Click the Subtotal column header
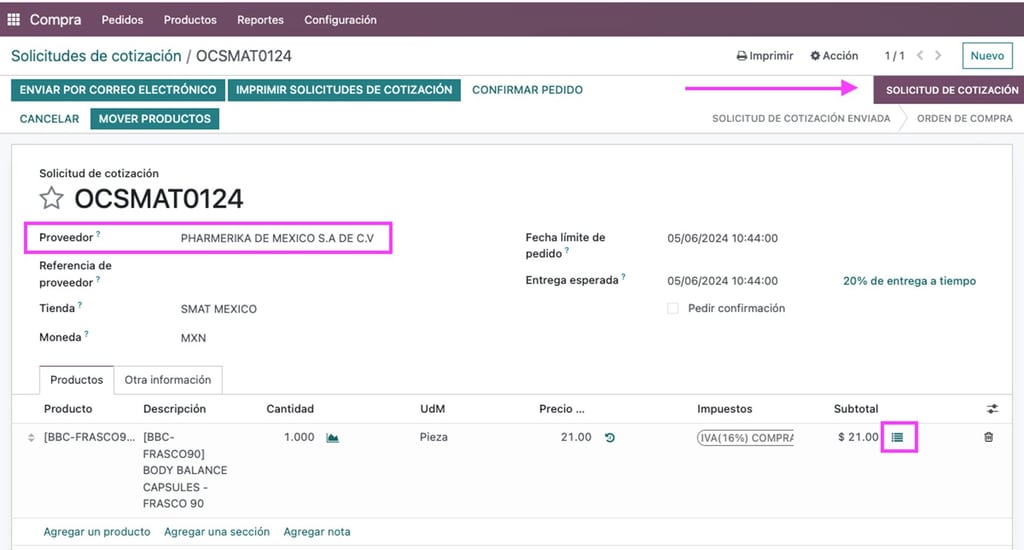 point(856,409)
